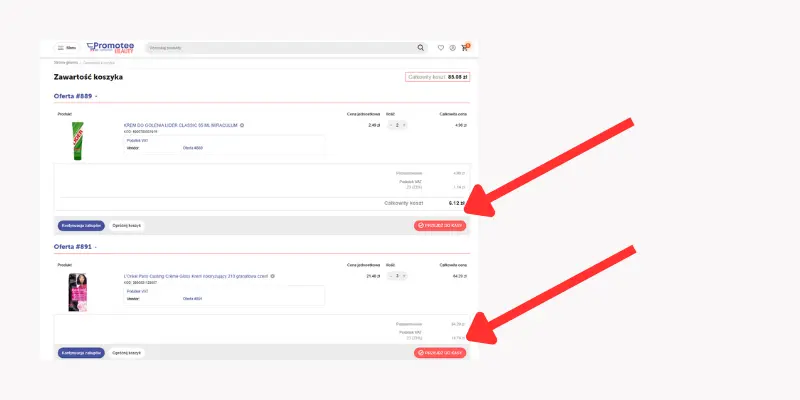Open the wishlist heart icon
This screenshot has width=800, height=400.
point(441,47)
